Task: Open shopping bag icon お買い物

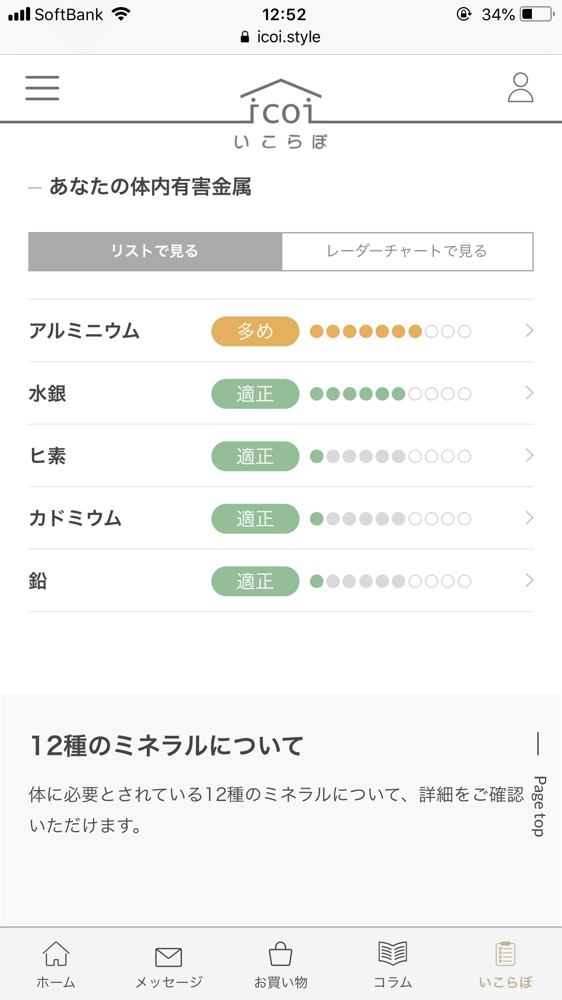Action: [x=281, y=955]
